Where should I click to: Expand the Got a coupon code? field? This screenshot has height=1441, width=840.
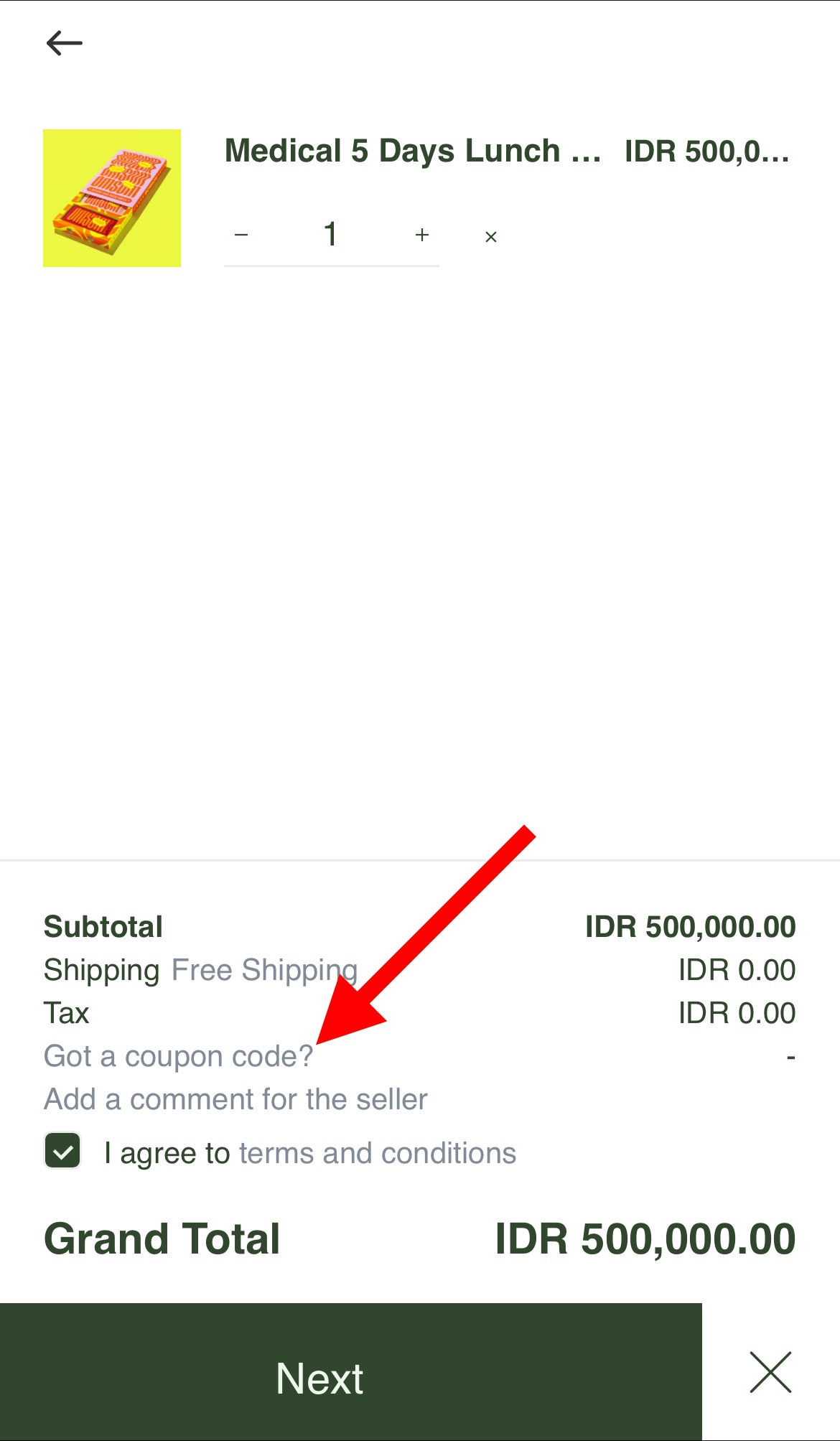(x=178, y=1056)
